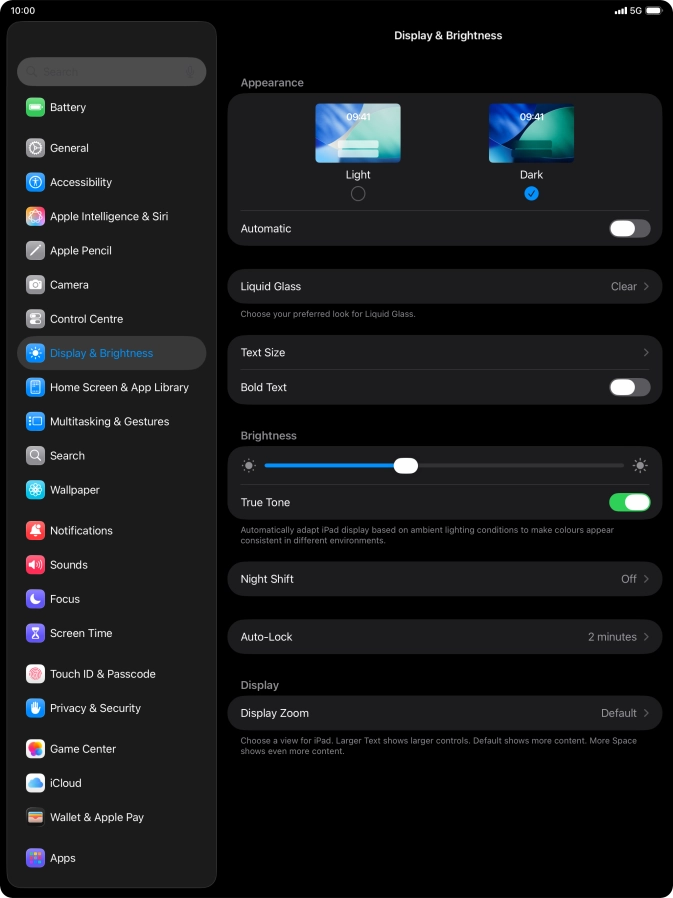
Task: Open Display Zoom Default setting
Action: click(445, 713)
